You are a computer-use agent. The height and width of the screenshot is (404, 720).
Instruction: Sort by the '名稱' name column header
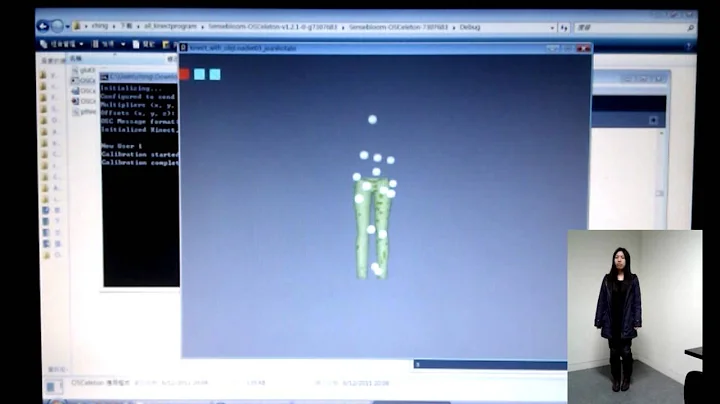(x=76, y=59)
